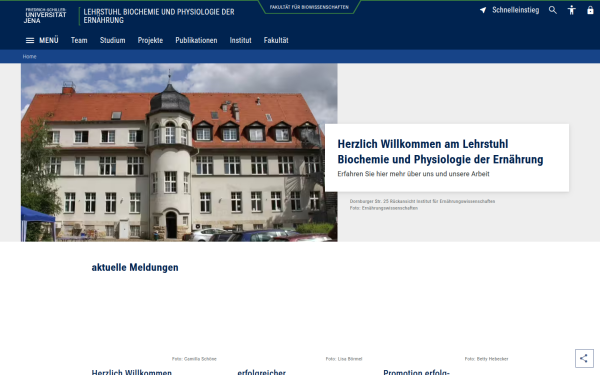Click the Lehrstuhl Biochemie und Physiologie title
Viewport: 600px width, 375px height.
pos(159,16)
